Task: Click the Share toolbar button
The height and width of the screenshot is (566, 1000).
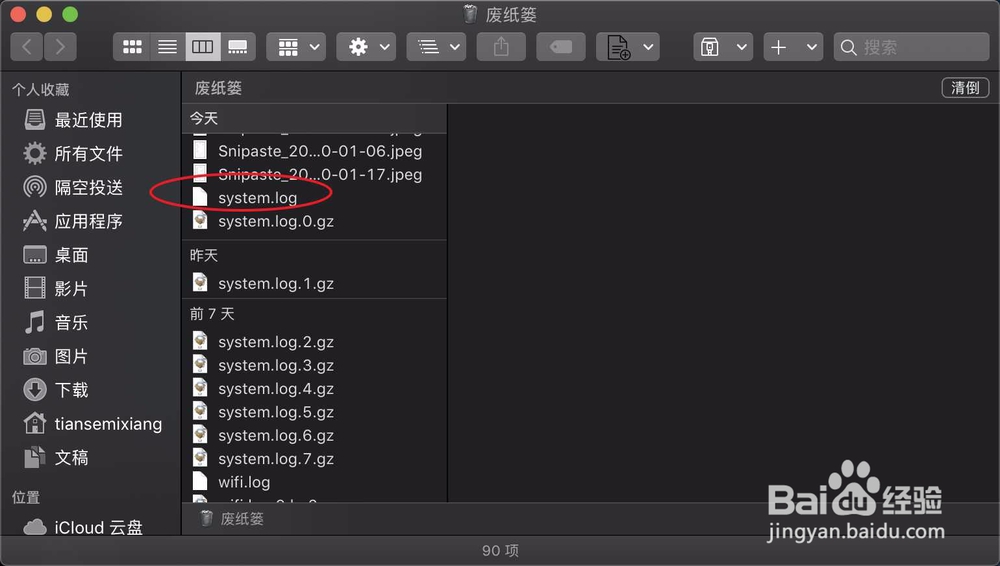Action: tap(501, 47)
